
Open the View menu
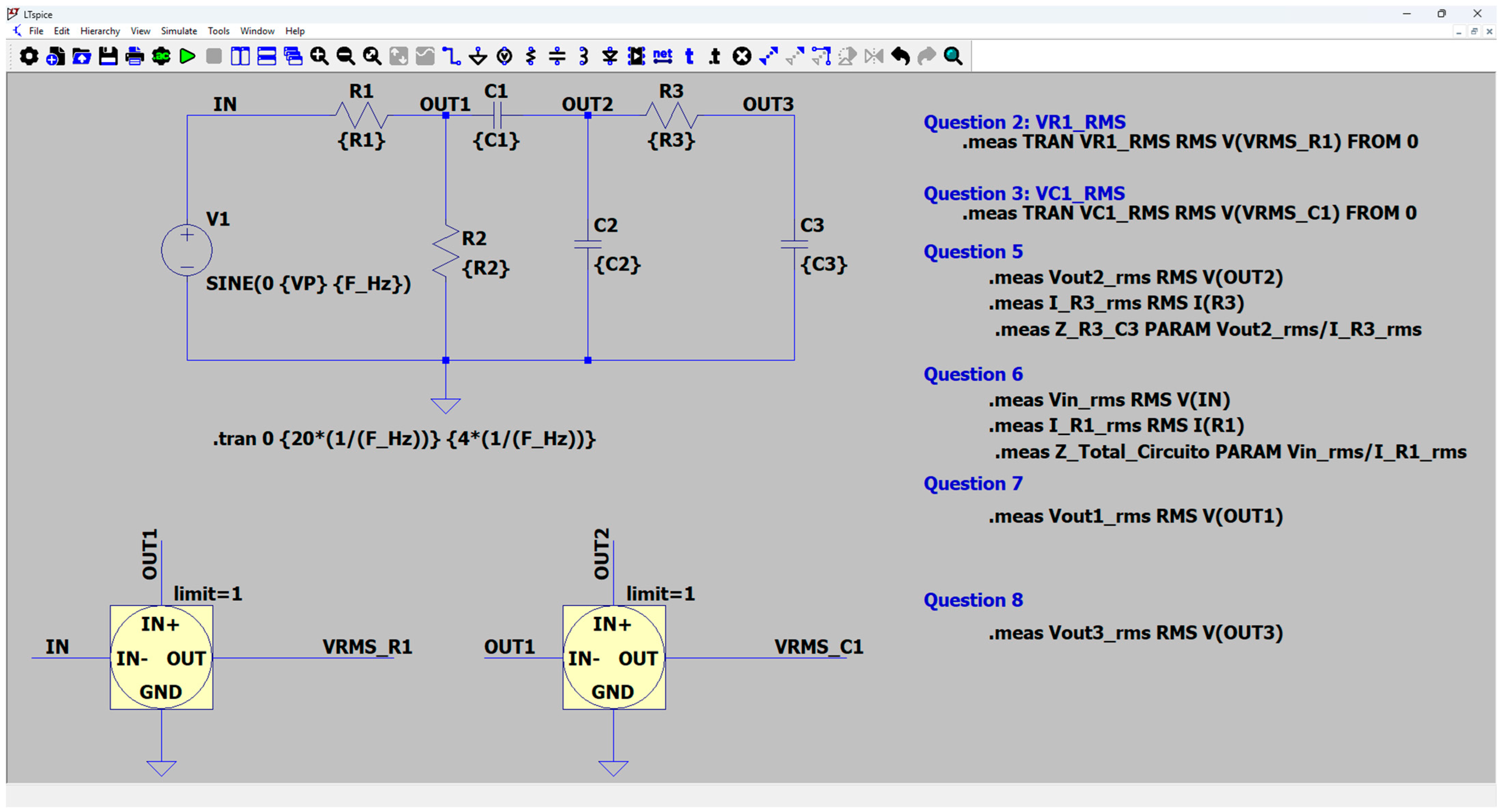tap(140, 31)
